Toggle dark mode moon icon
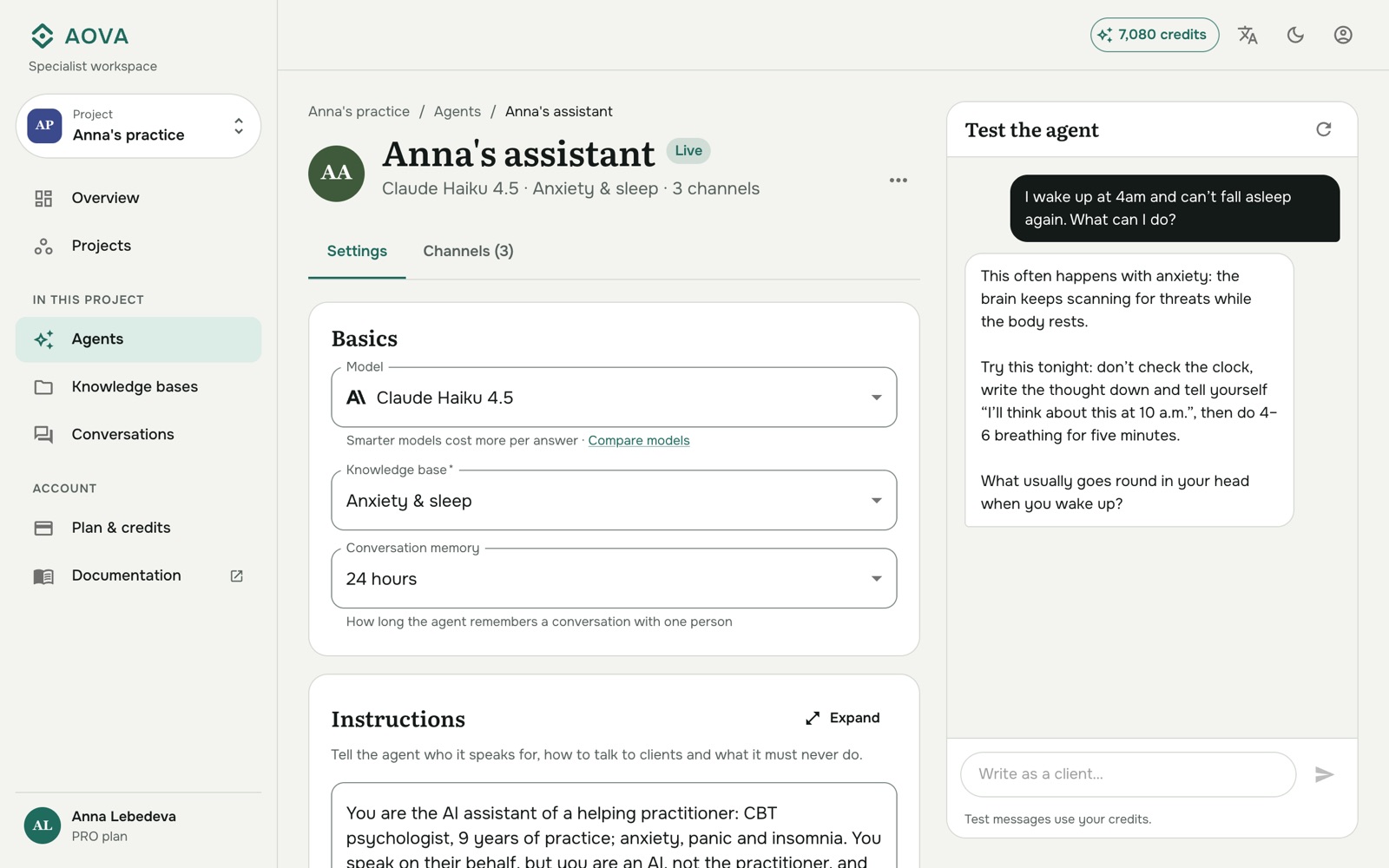Viewport: 1389px width, 868px height. pyautogui.click(x=1295, y=35)
